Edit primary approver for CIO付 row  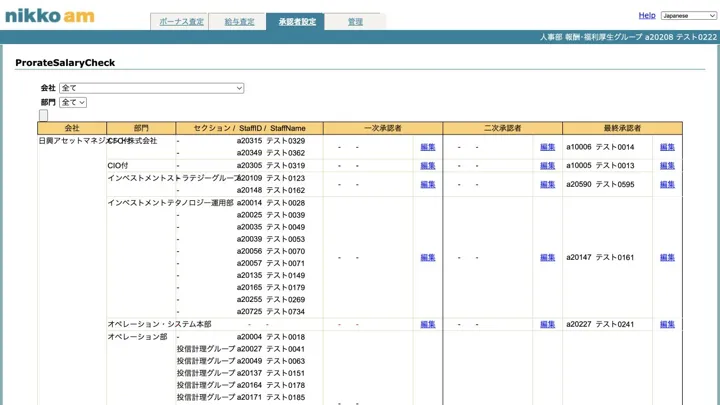pyautogui.click(x=428, y=165)
